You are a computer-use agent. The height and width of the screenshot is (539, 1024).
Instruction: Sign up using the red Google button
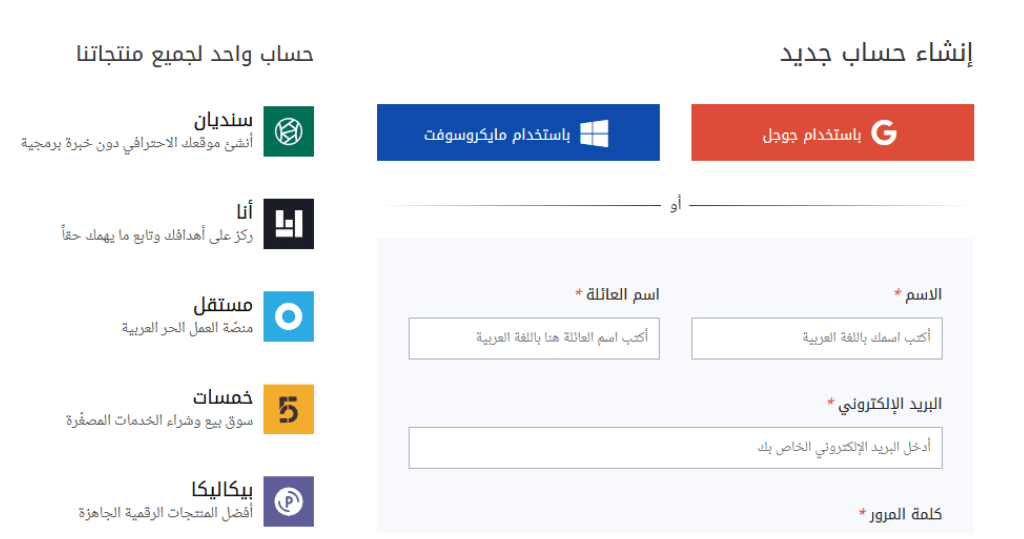[832, 132]
